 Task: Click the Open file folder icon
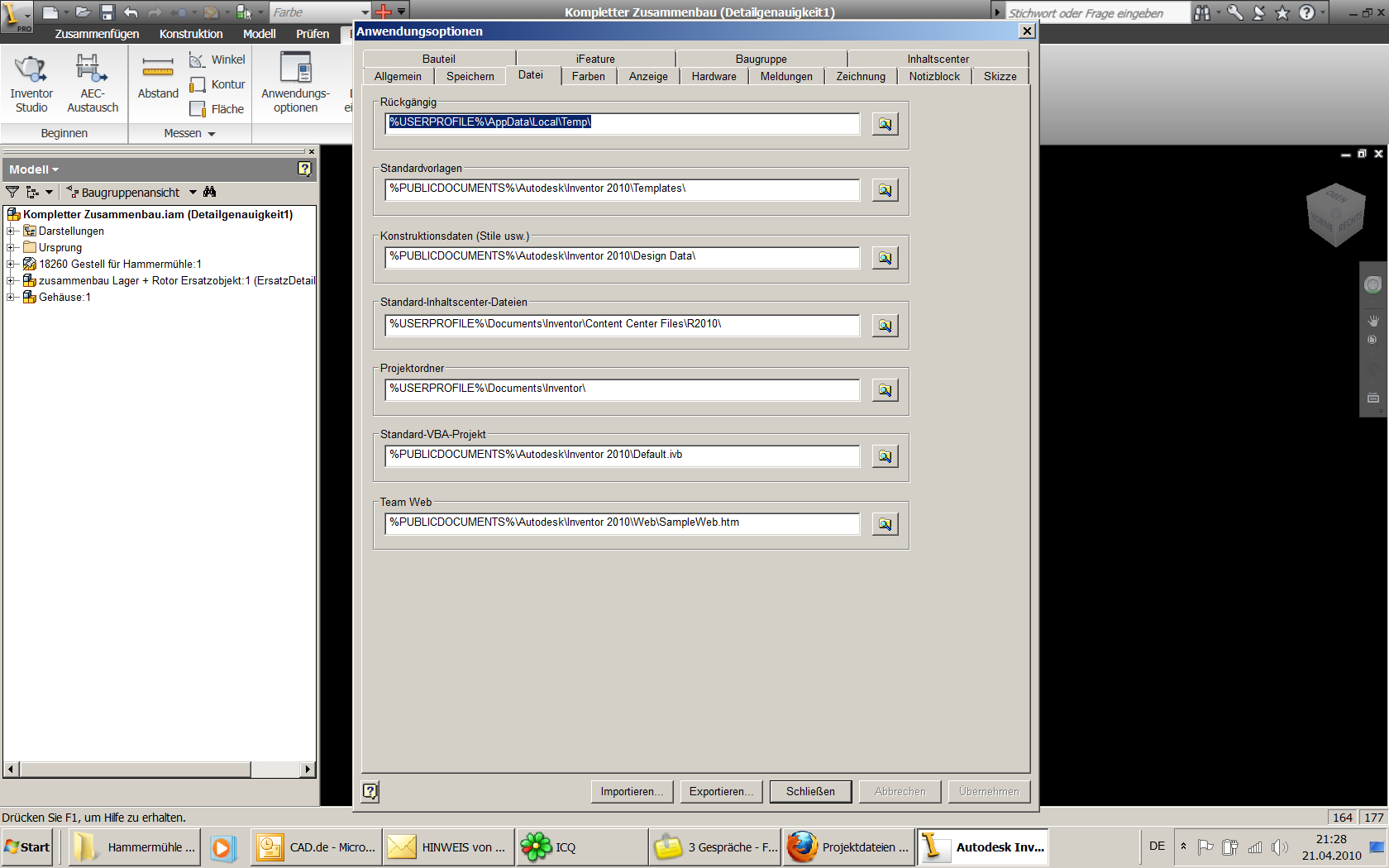click(x=83, y=12)
